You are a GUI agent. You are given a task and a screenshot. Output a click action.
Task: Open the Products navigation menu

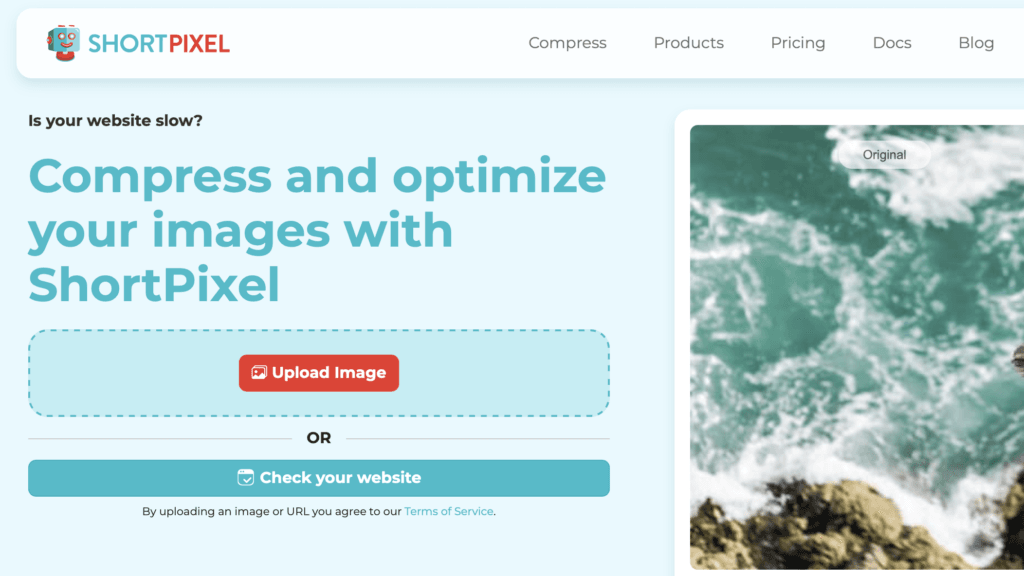688,43
